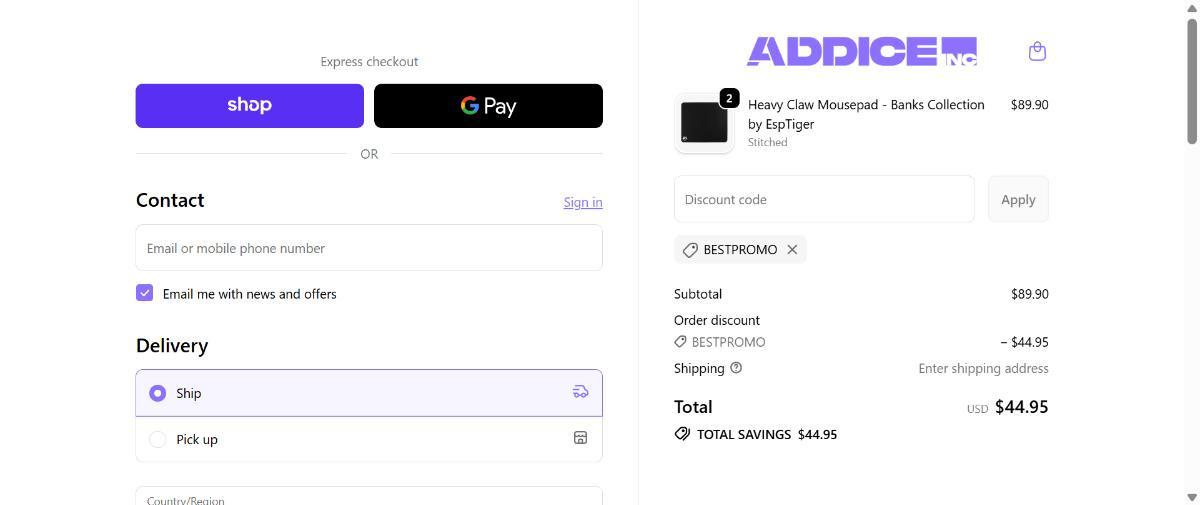Click the total savings tag icon
Screen dimensions: 1200x505
682,434
